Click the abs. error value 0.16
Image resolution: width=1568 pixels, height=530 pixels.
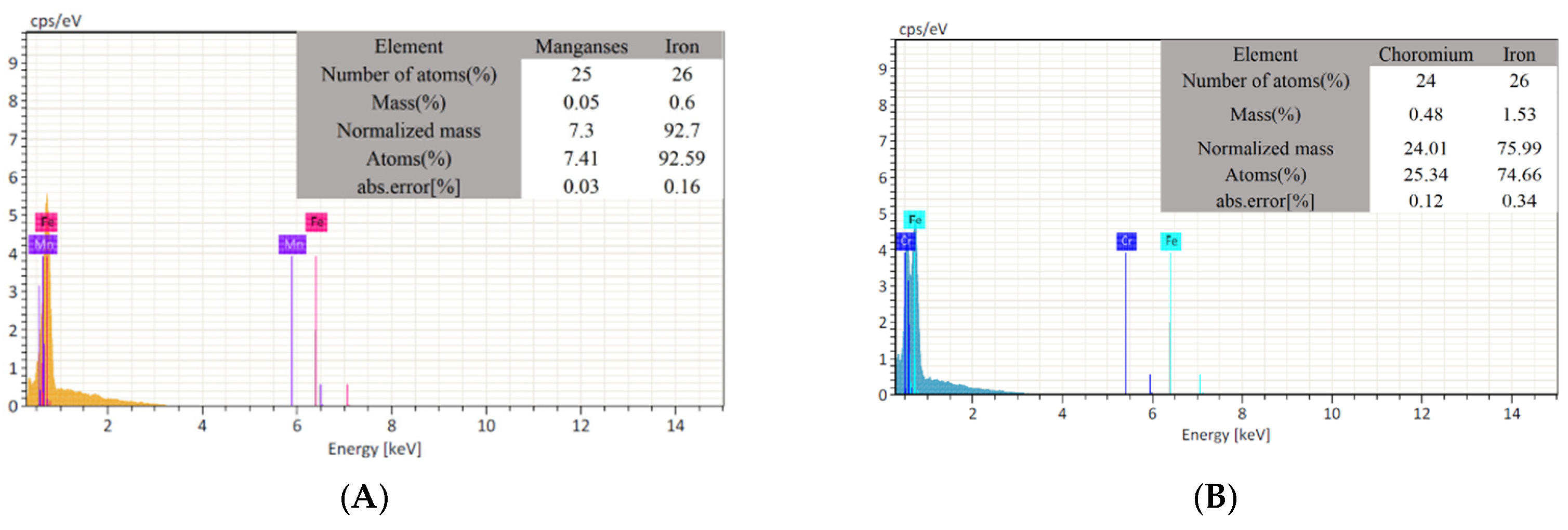[682, 187]
